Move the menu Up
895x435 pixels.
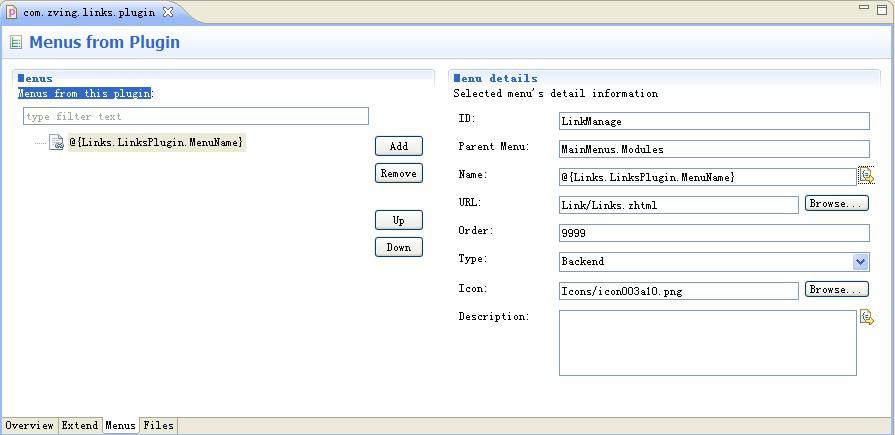coord(398,220)
